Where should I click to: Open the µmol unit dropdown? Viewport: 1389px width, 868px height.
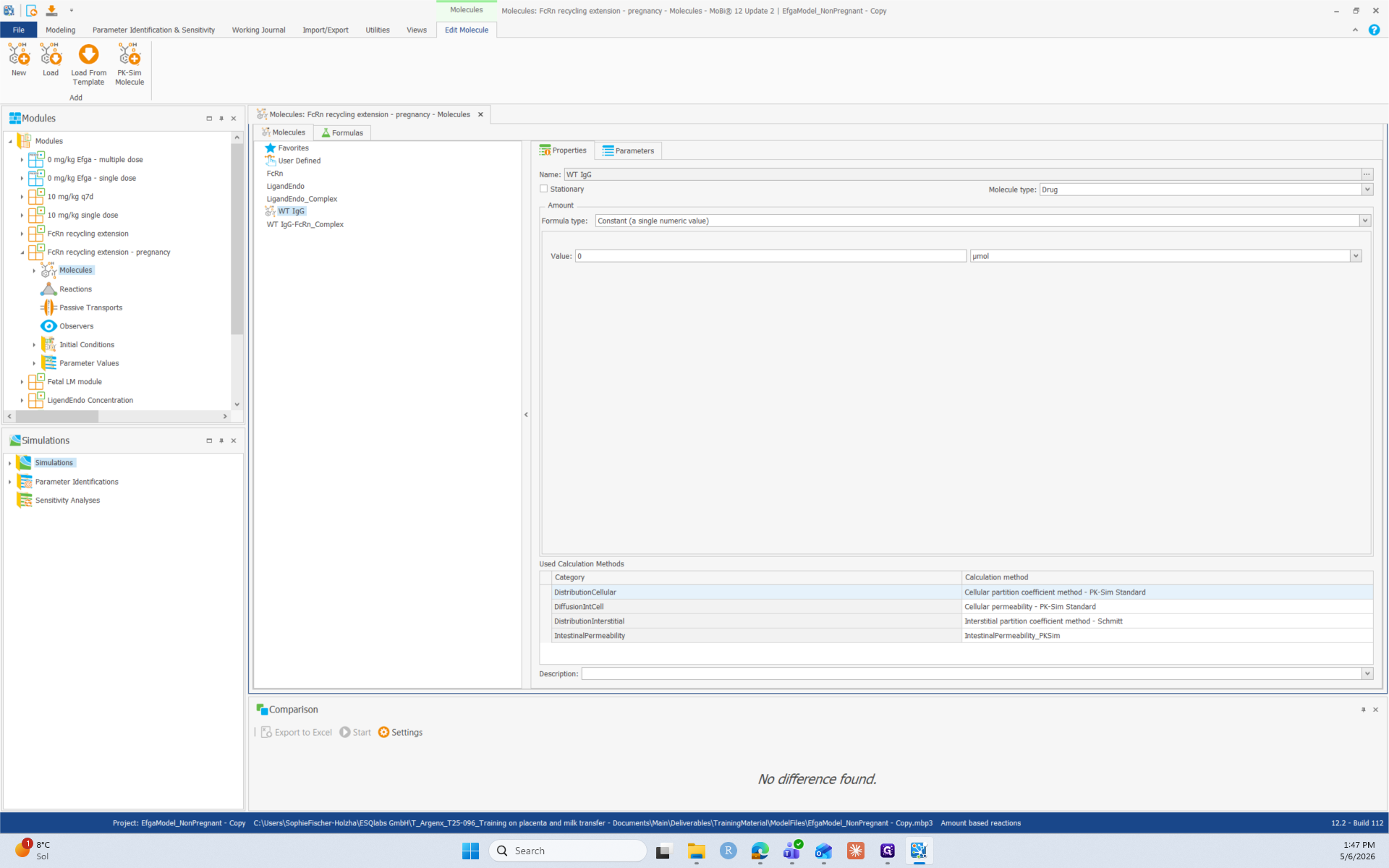[x=1356, y=256]
